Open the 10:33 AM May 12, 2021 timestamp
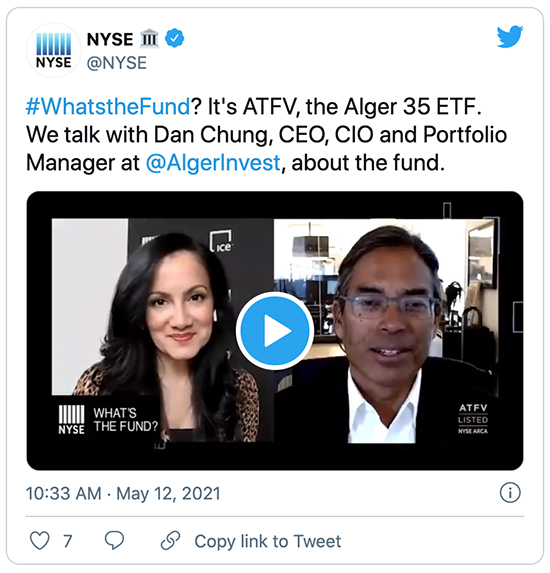 (123, 493)
